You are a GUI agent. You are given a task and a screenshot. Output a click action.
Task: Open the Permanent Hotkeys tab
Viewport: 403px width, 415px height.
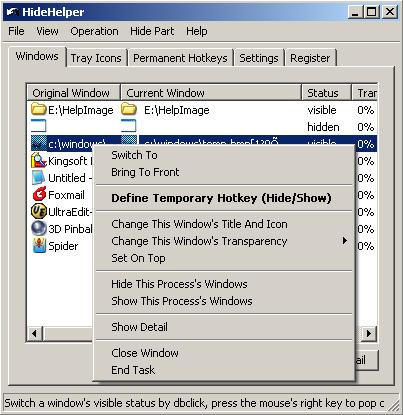point(180,58)
